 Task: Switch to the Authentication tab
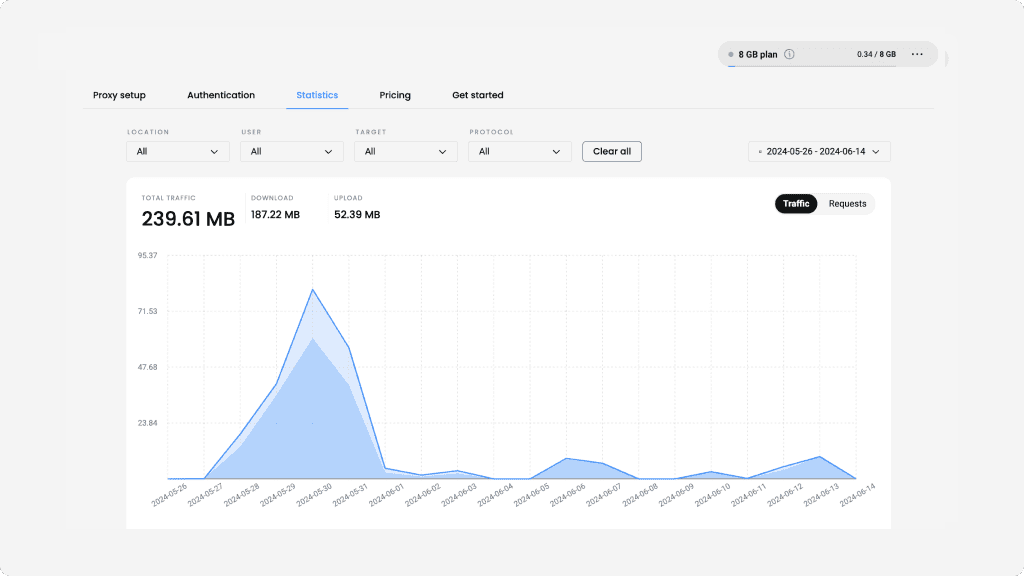point(221,95)
